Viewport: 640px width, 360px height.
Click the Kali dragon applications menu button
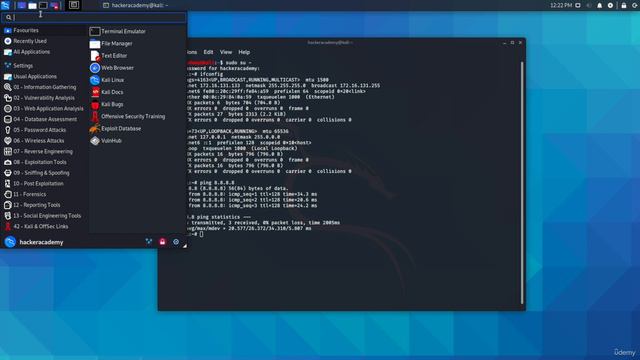5,5
